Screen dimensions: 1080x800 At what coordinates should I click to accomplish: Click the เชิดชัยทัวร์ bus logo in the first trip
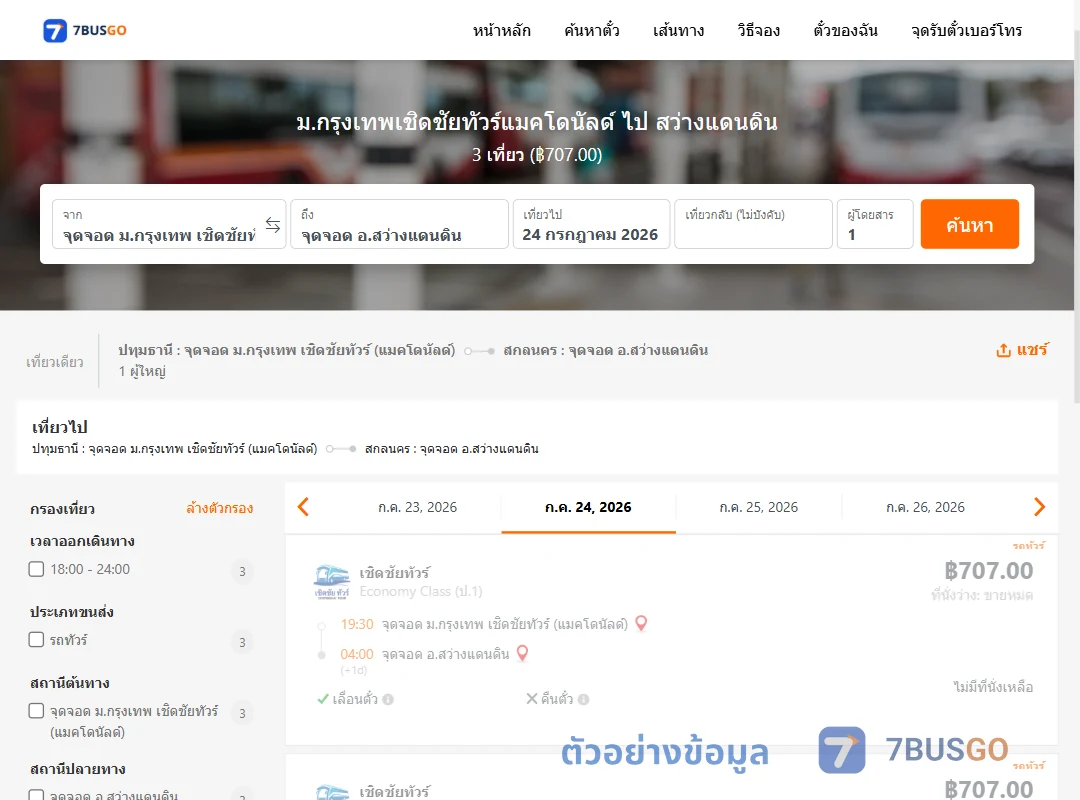[332, 582]
